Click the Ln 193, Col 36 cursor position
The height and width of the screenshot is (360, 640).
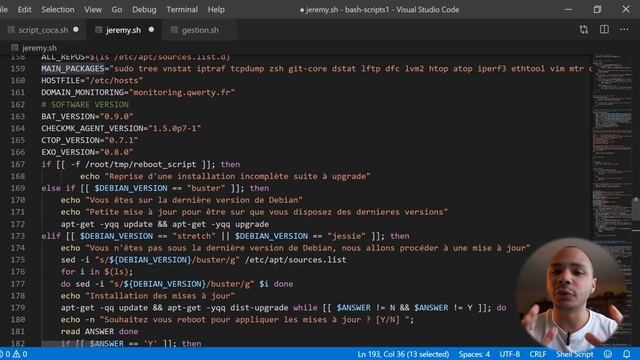pyautogui.click(x=403, y=354)
